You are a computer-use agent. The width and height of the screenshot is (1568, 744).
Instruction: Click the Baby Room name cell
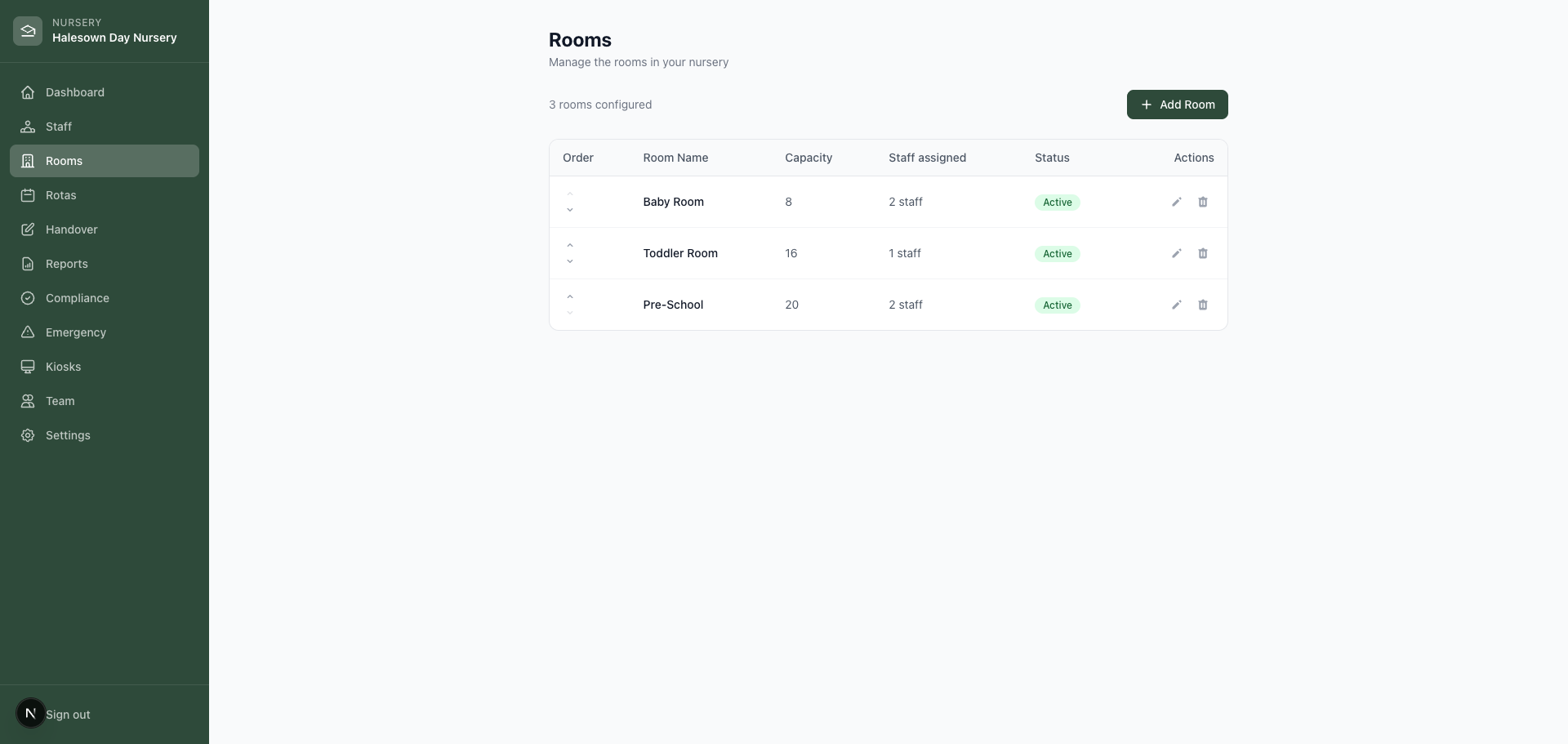pyautogui.click(x=673, y=202)
